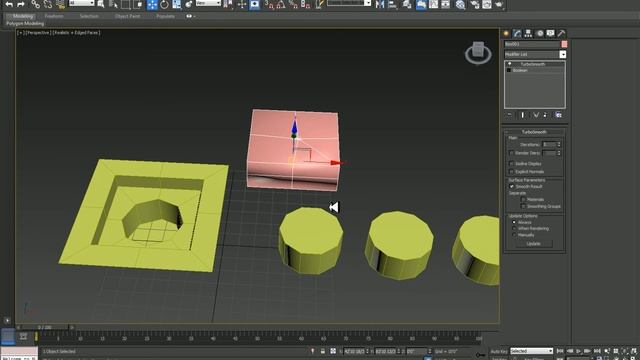Enable Separate by Smoothing Groups checkbox
Image resolution: width=640 pixels, height=360 pixels.
click(x=523, y=207)
